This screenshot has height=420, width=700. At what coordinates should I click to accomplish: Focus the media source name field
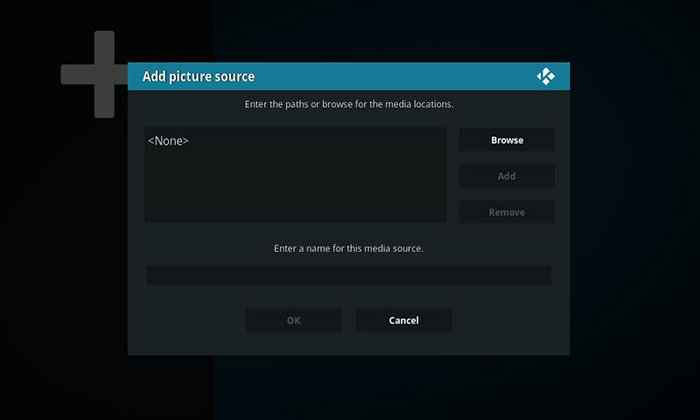349,275
